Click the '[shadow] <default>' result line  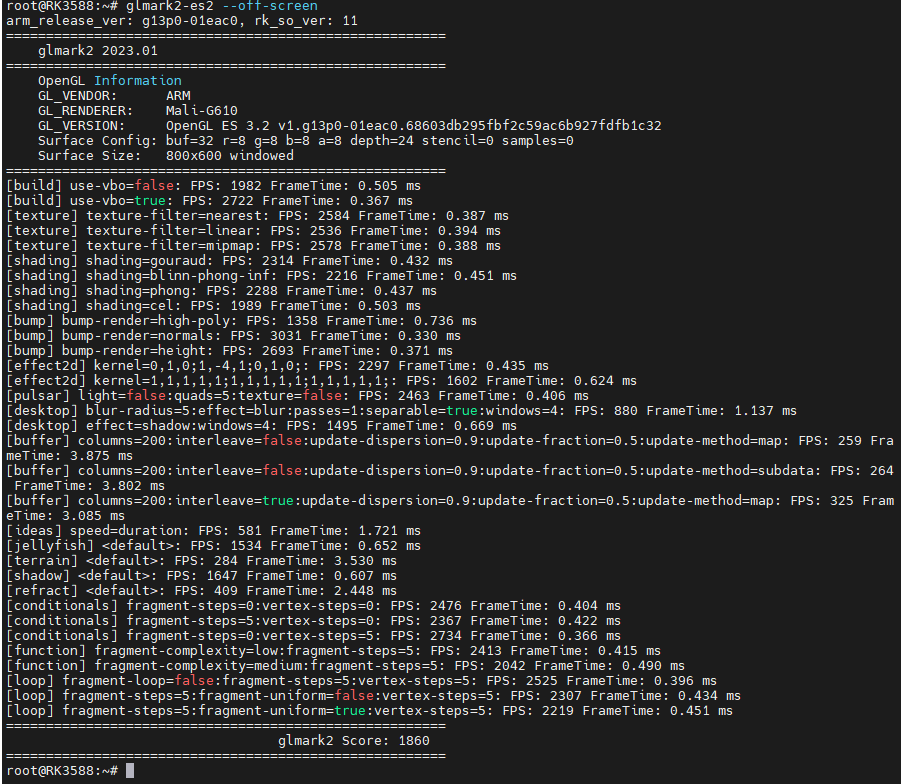[x=202, y=575]
